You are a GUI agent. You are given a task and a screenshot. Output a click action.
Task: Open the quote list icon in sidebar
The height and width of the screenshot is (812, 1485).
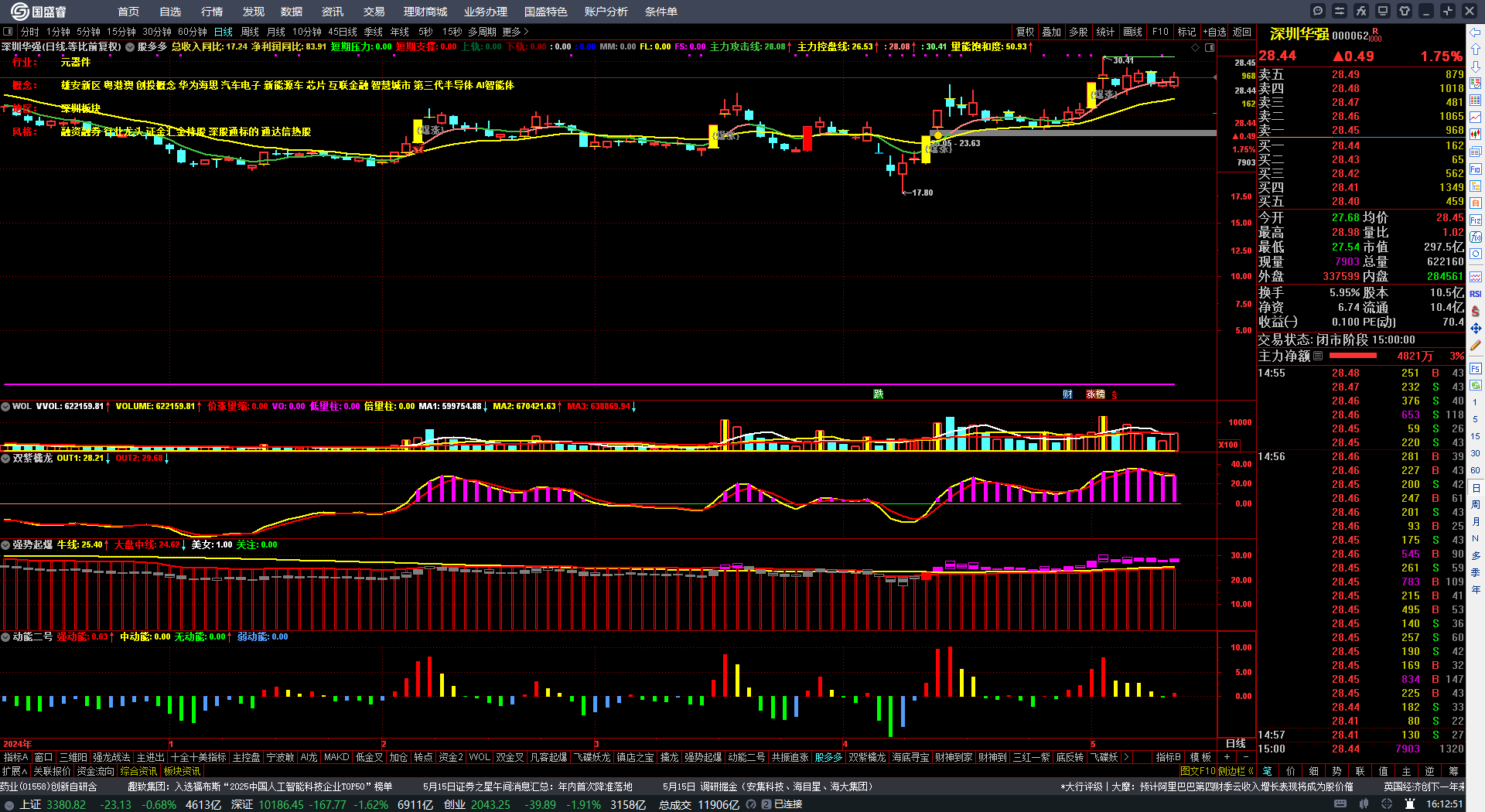pos(1476,101)
